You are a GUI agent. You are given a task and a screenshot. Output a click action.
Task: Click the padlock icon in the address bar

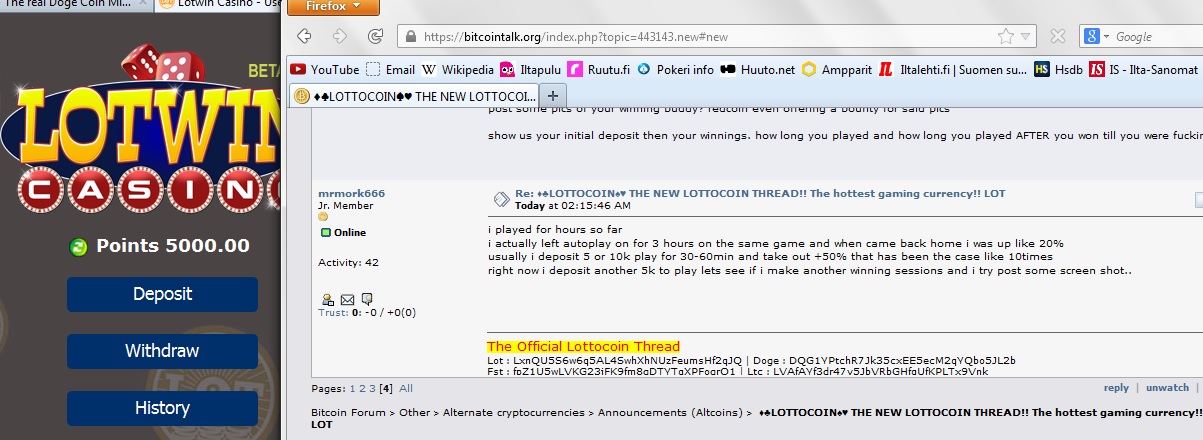(409, 37)
